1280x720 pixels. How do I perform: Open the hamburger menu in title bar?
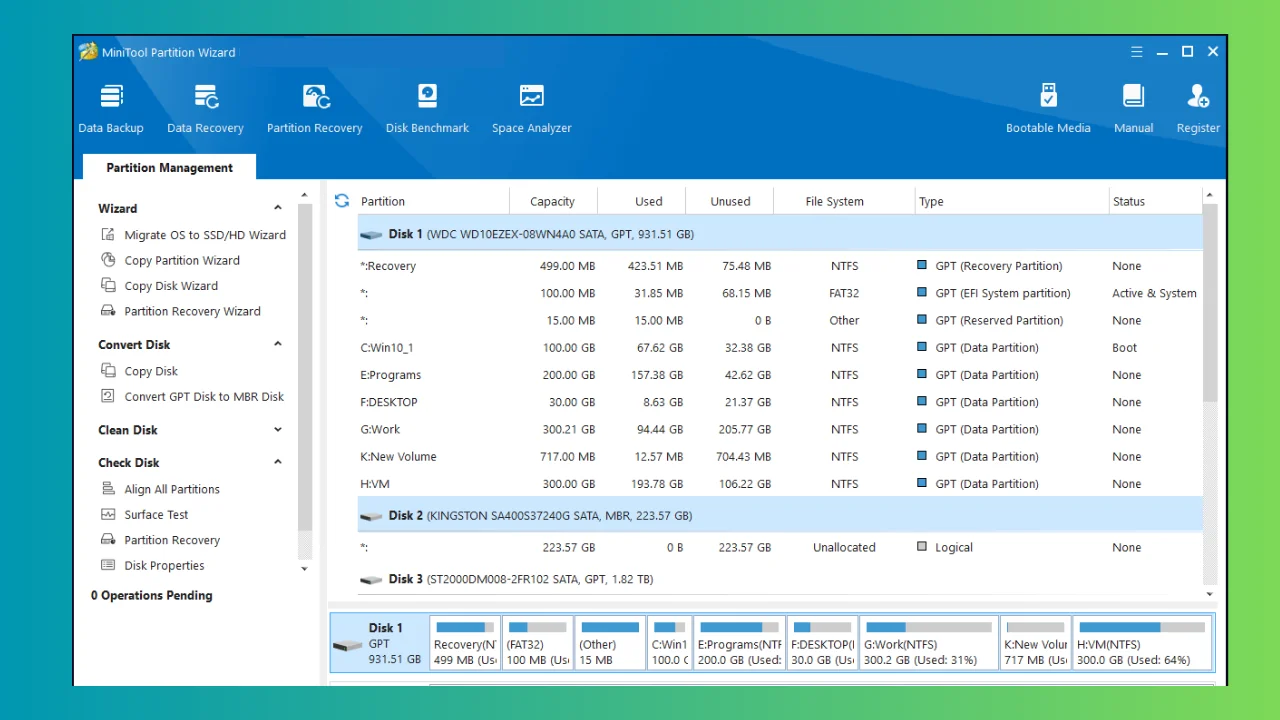point(1137,52)
